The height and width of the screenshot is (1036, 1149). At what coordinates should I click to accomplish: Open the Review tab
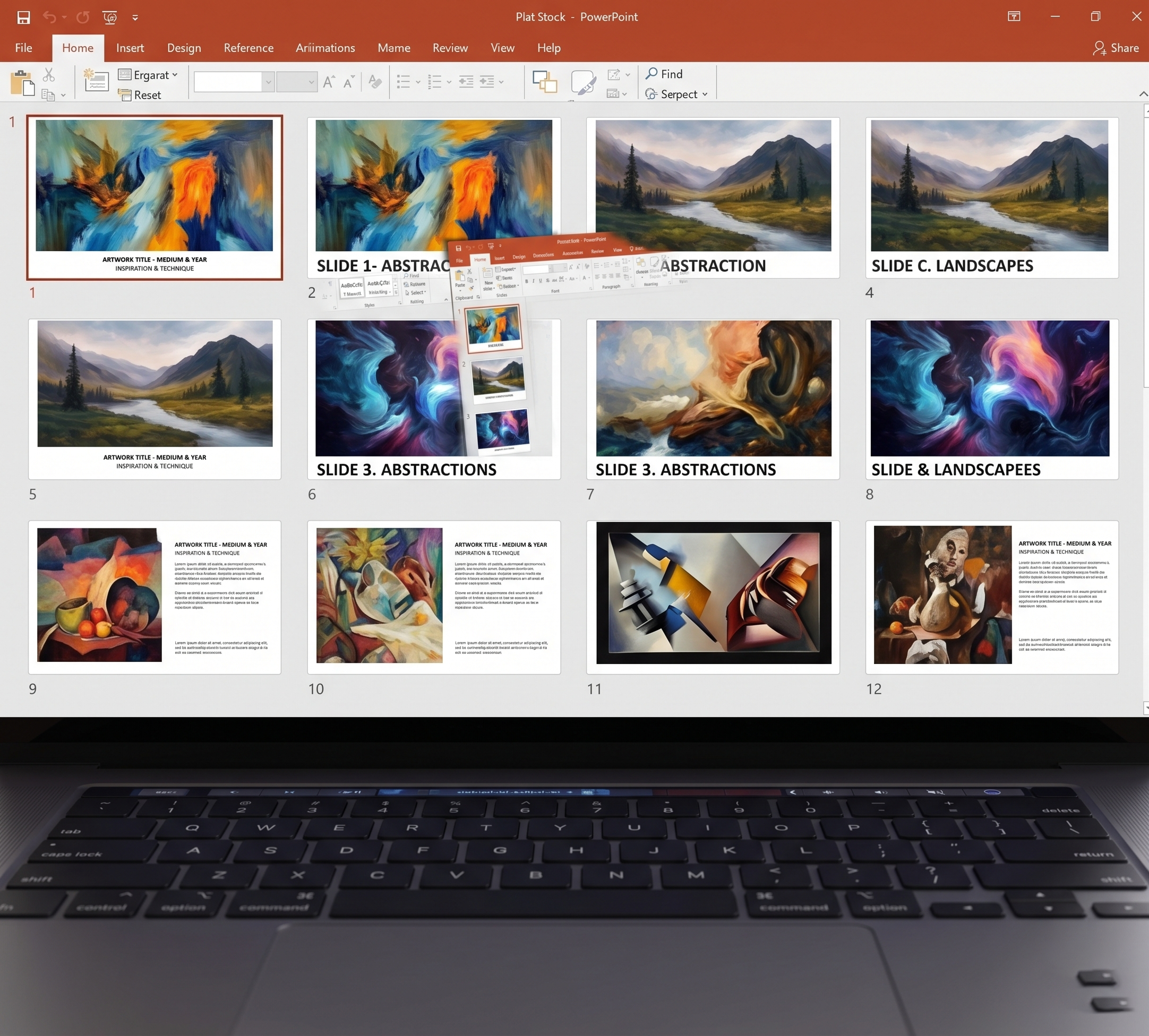pos(450,48)
